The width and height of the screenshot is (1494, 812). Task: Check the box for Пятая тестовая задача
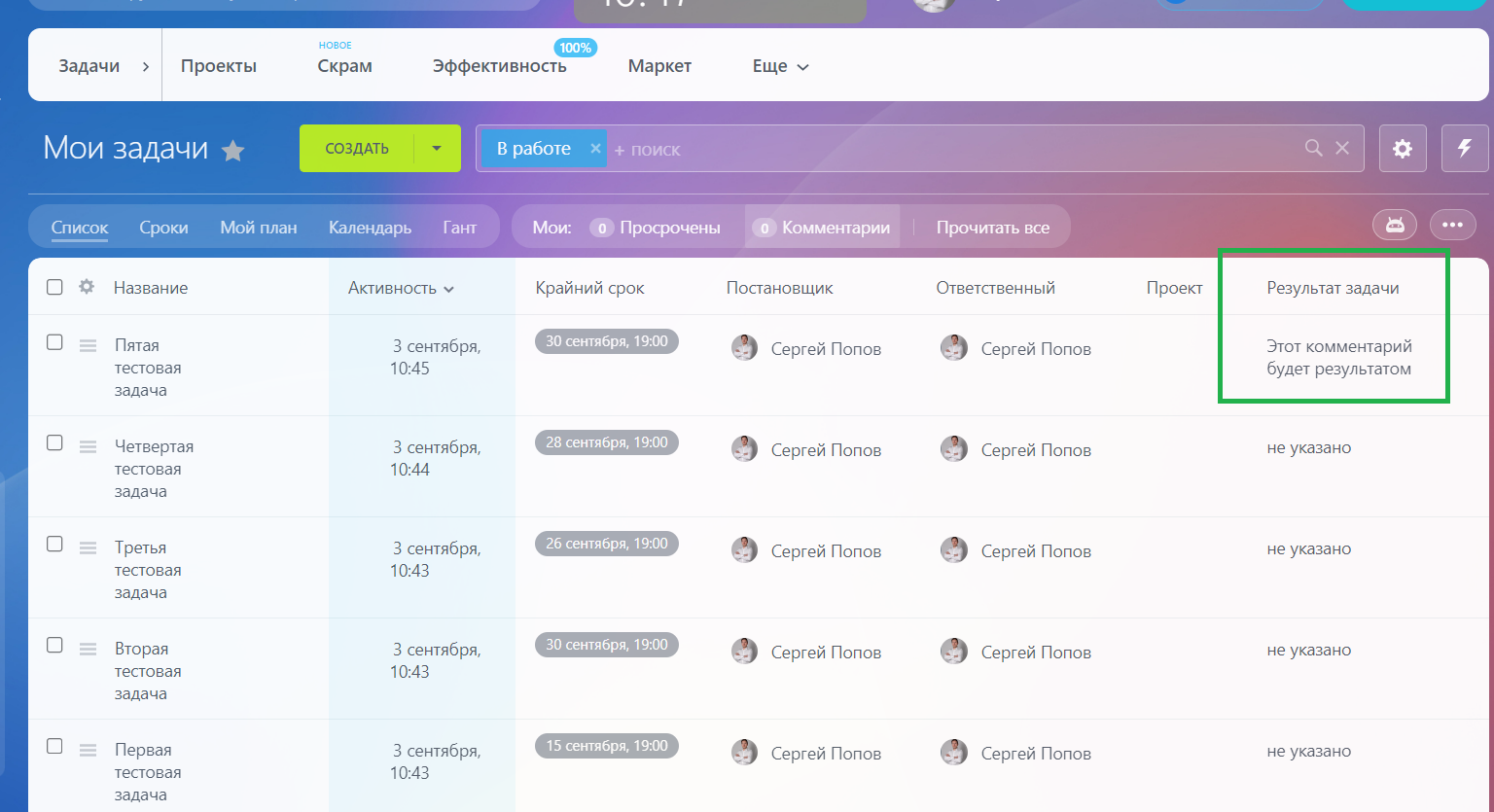(54, 342)
